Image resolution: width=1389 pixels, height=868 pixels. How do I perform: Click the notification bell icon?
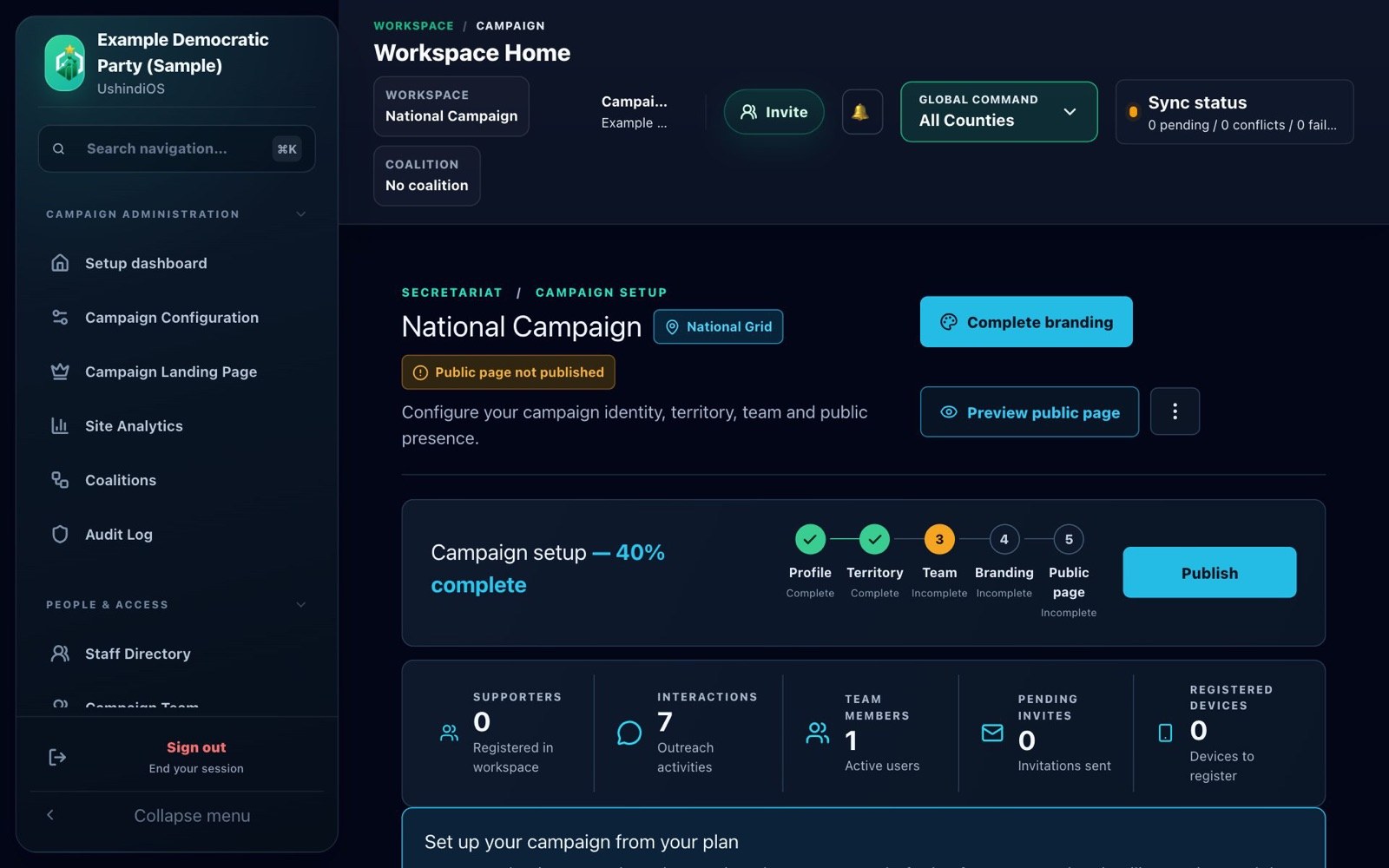861,112
